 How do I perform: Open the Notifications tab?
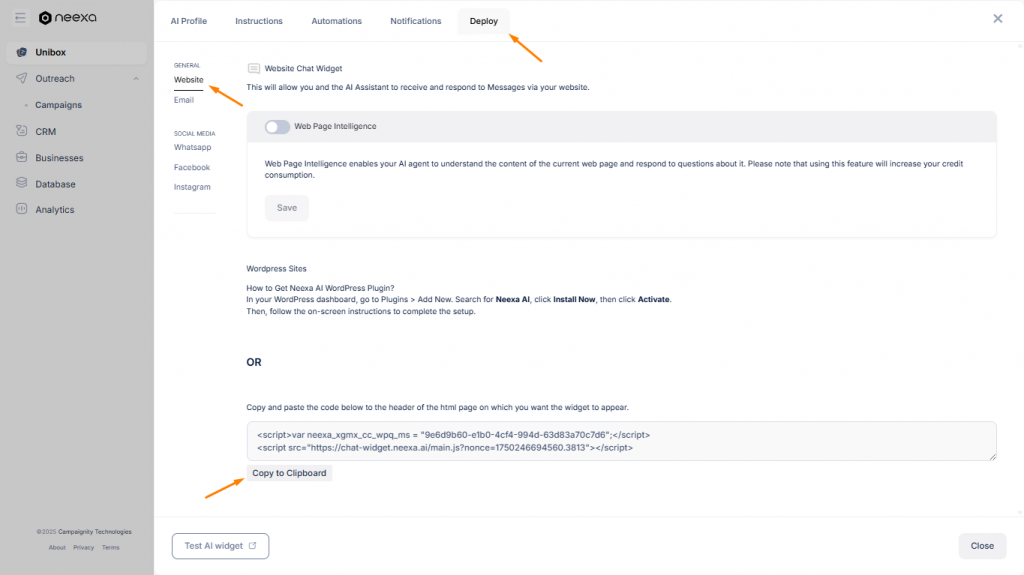point(415,21)
